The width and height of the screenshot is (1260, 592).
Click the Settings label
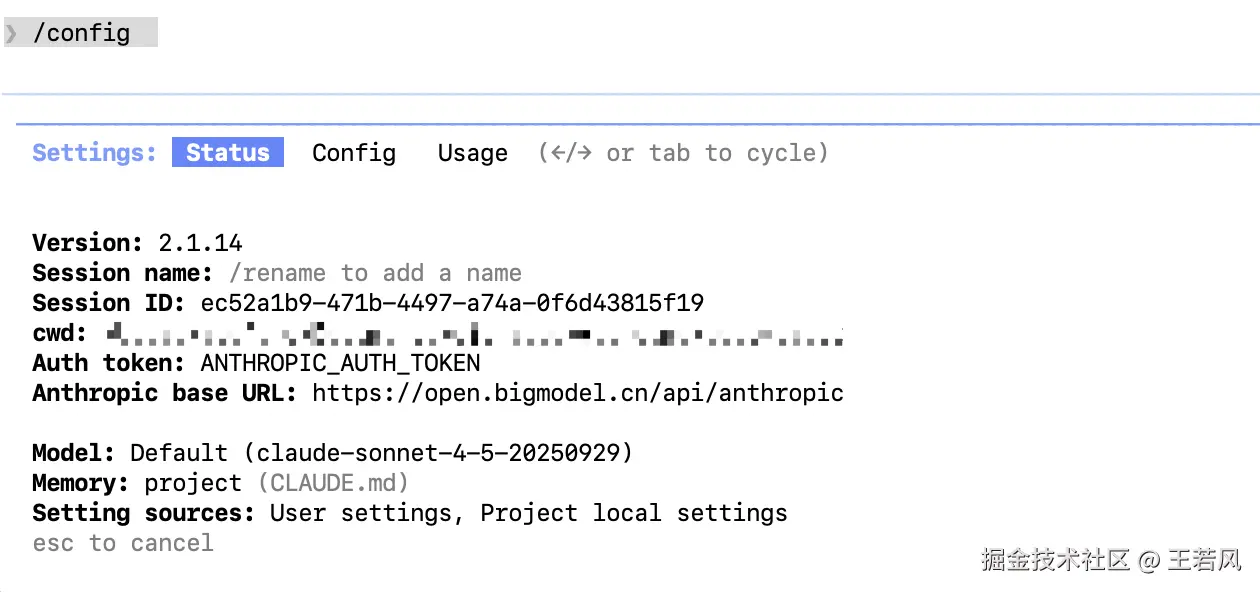tap(94, 153)
